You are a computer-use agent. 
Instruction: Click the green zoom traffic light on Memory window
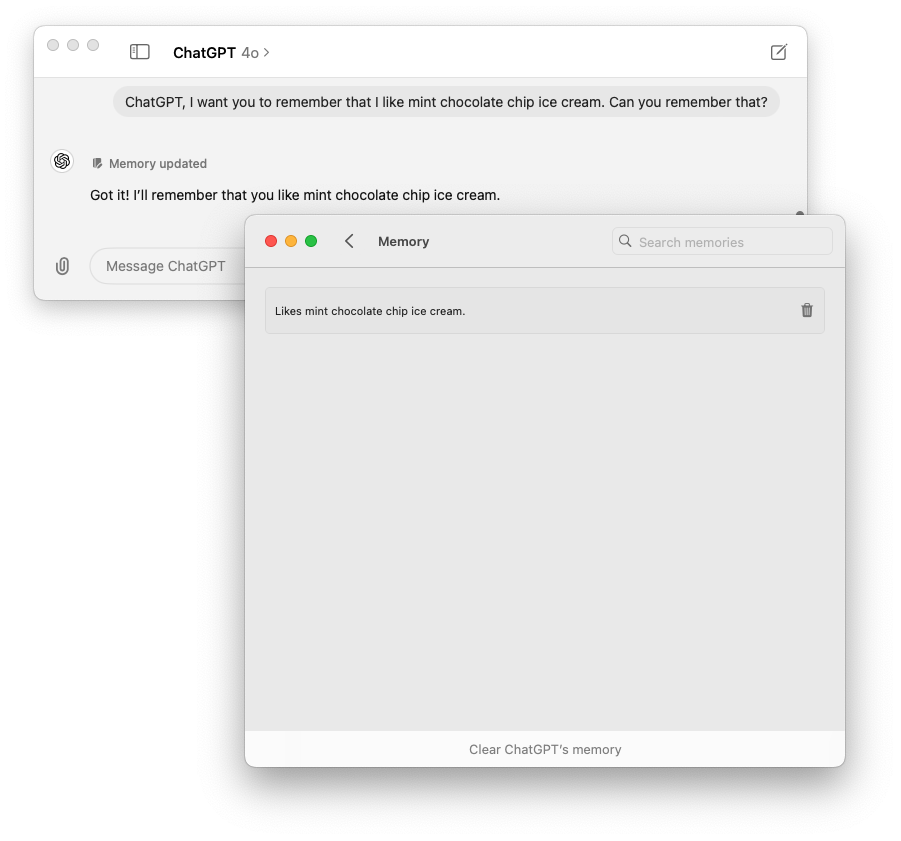[311, 241]
